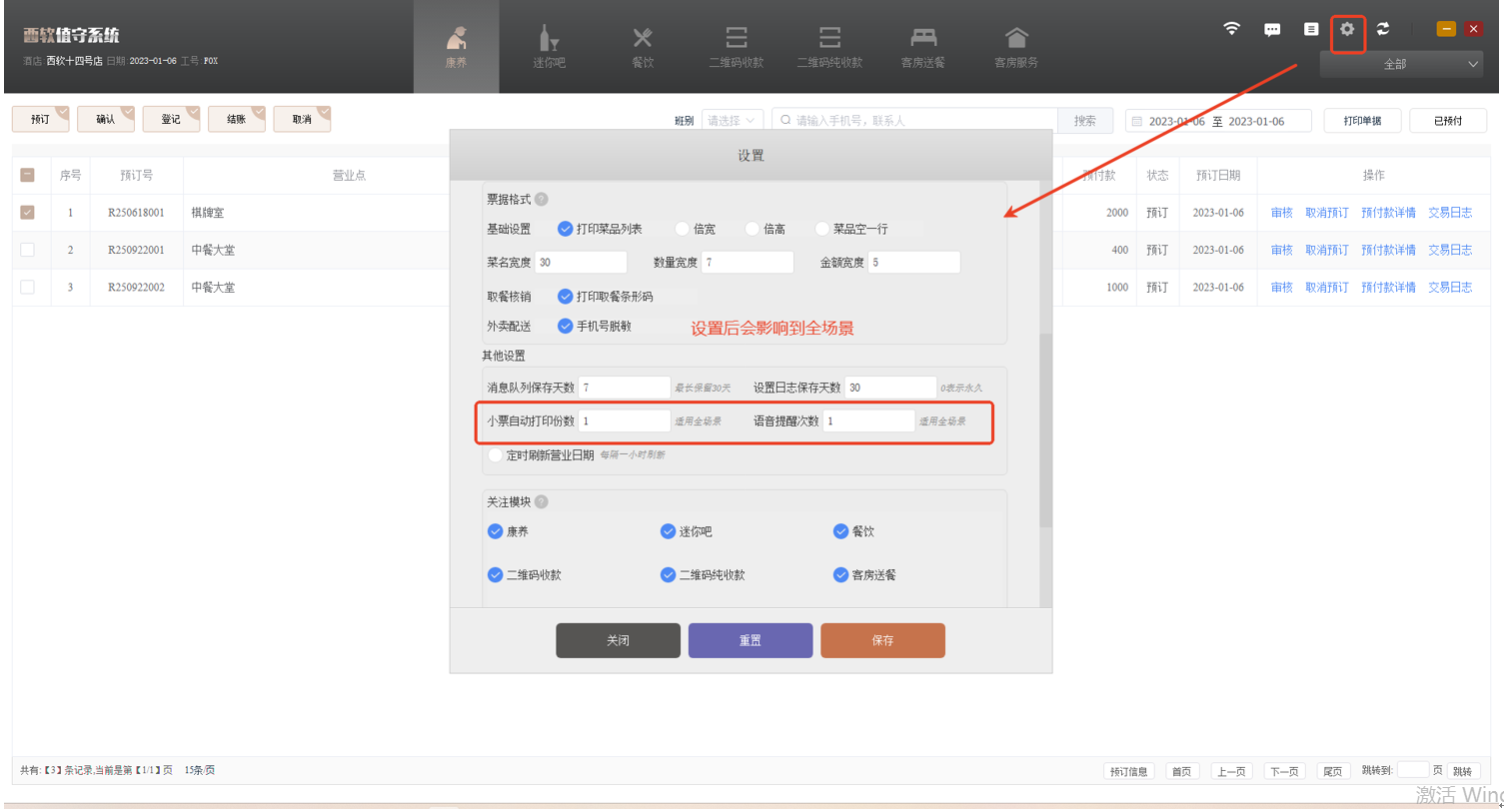Click the 重置 button in settings dialog
The image size is (1504, 812).
point(750,640)
